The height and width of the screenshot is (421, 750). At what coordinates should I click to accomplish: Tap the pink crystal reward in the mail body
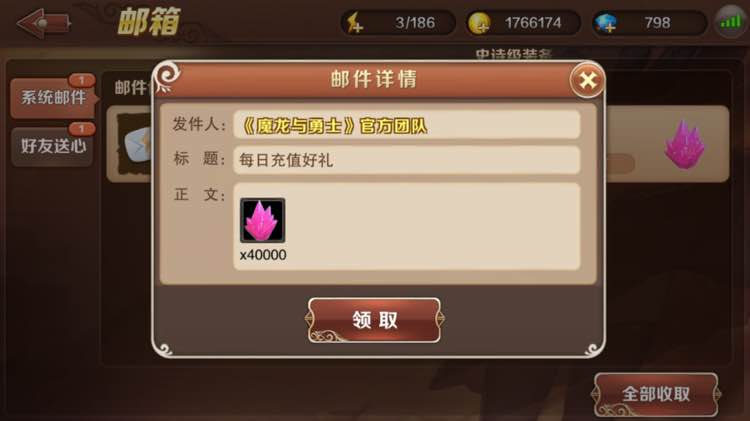pos(262,220)
